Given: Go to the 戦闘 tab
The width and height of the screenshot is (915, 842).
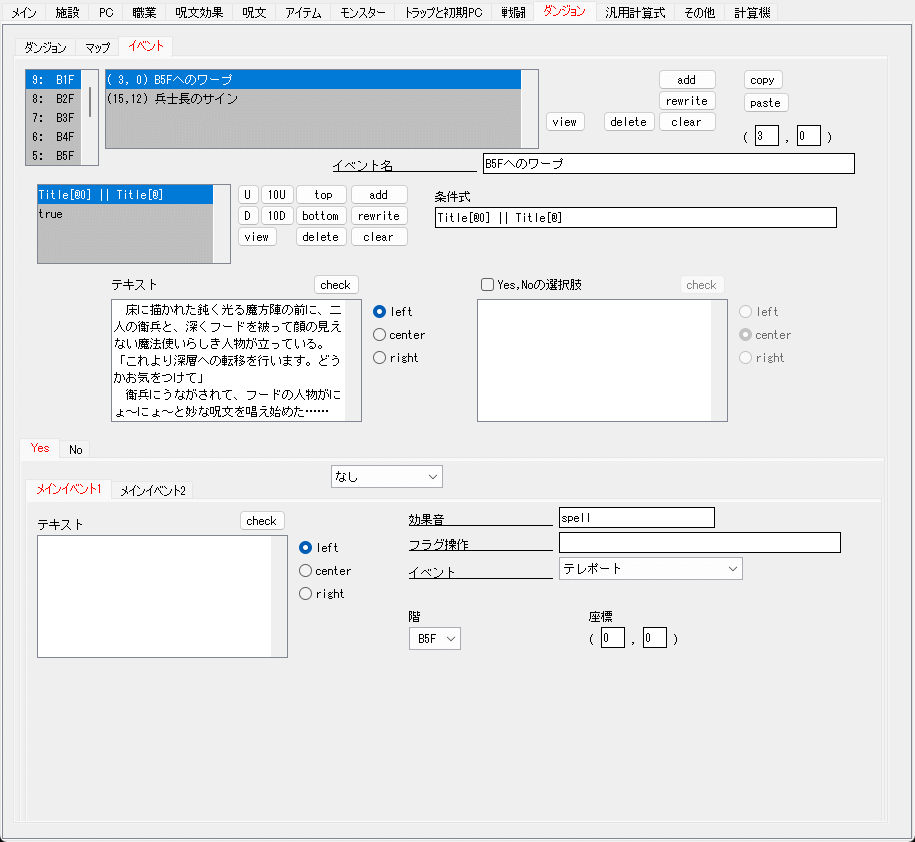Looking at the screenshot, I should tap(514, 12).
